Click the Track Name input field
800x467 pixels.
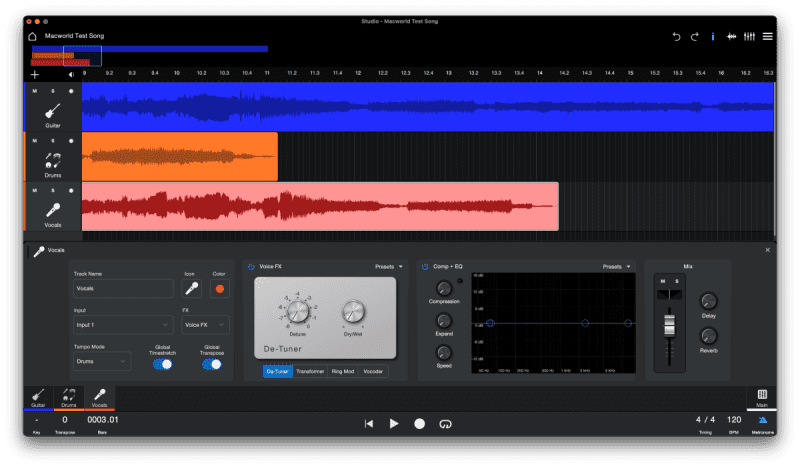click(122, 289)
